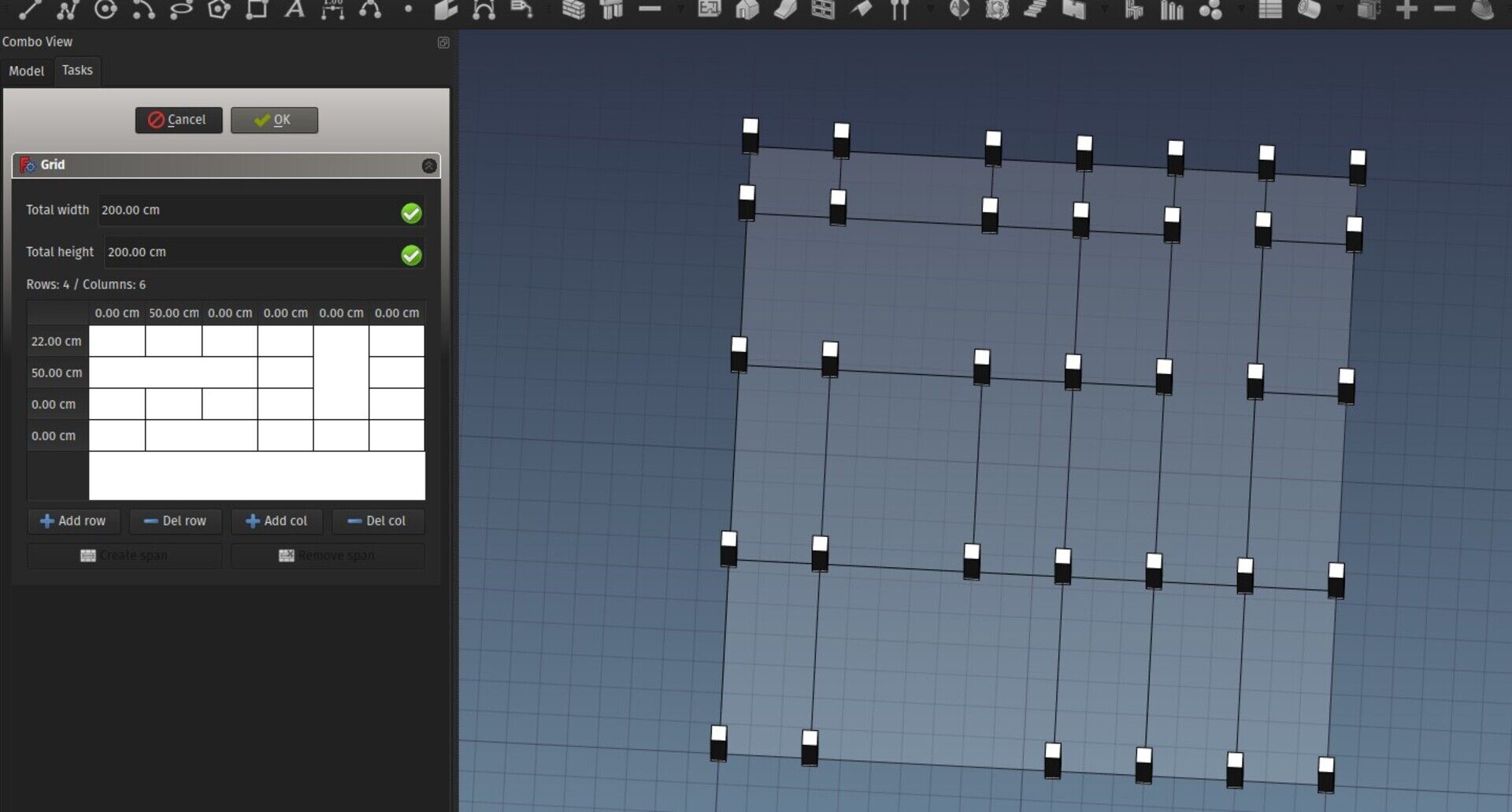Viewport: 1512px width, 812px height.
Task: Select the Pipe tool
Action: tap(1309, 9)
